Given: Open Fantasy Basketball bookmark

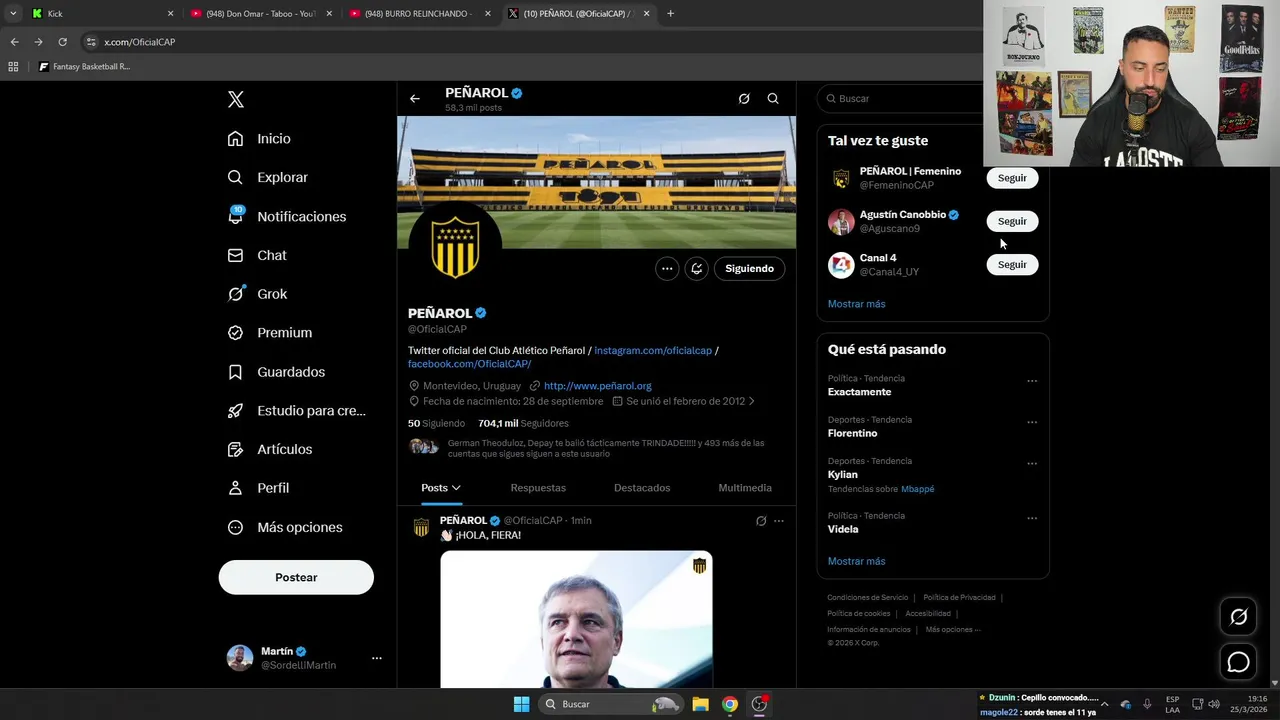Looking at the screenshot, I should (x=85, y=67).
